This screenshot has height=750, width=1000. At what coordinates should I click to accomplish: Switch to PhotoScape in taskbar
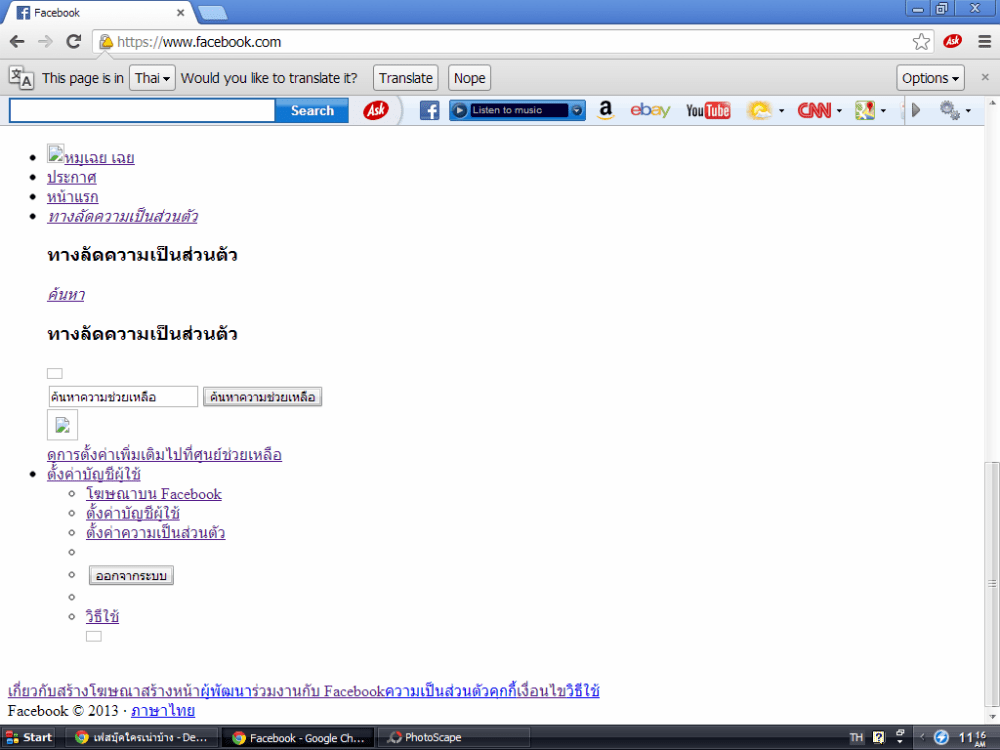(454, 737)
